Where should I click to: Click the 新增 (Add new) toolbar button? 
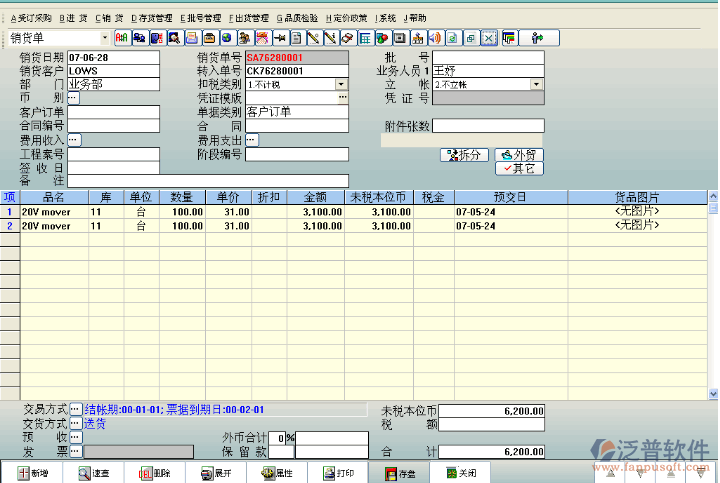pyautogui.click(x=30, y=473)
